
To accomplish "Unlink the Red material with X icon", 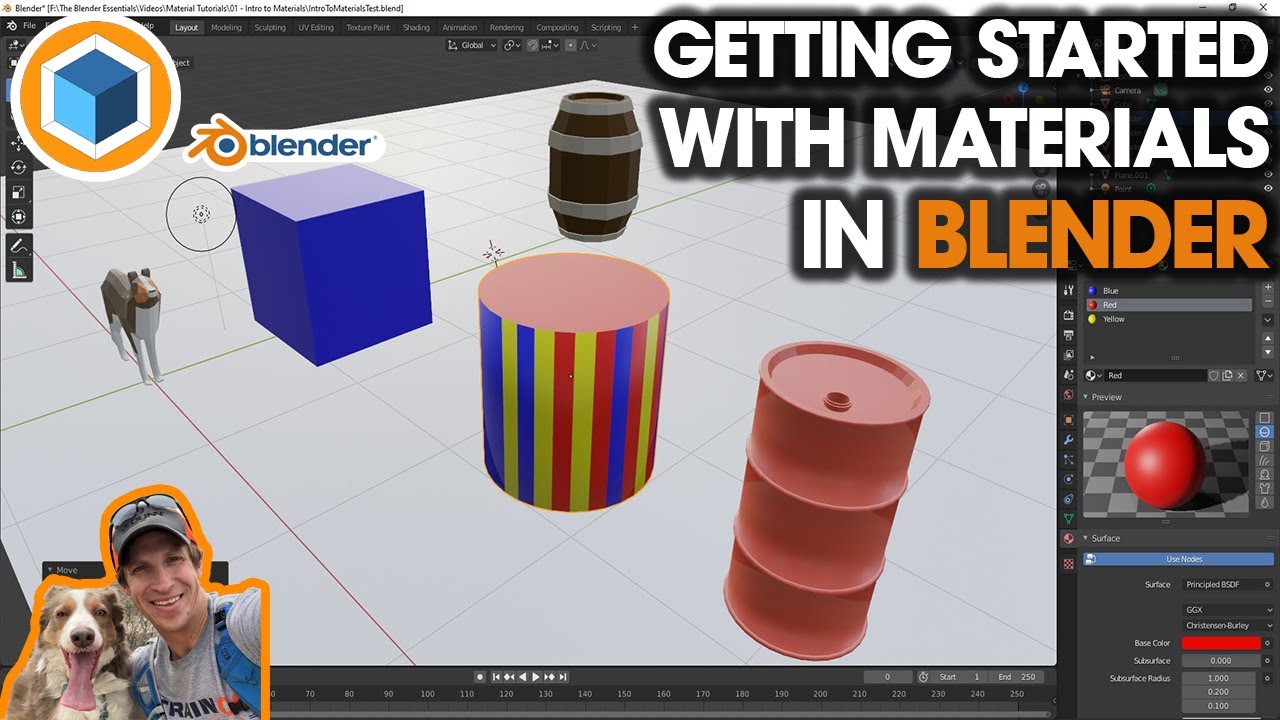I will coord(1241,375).
